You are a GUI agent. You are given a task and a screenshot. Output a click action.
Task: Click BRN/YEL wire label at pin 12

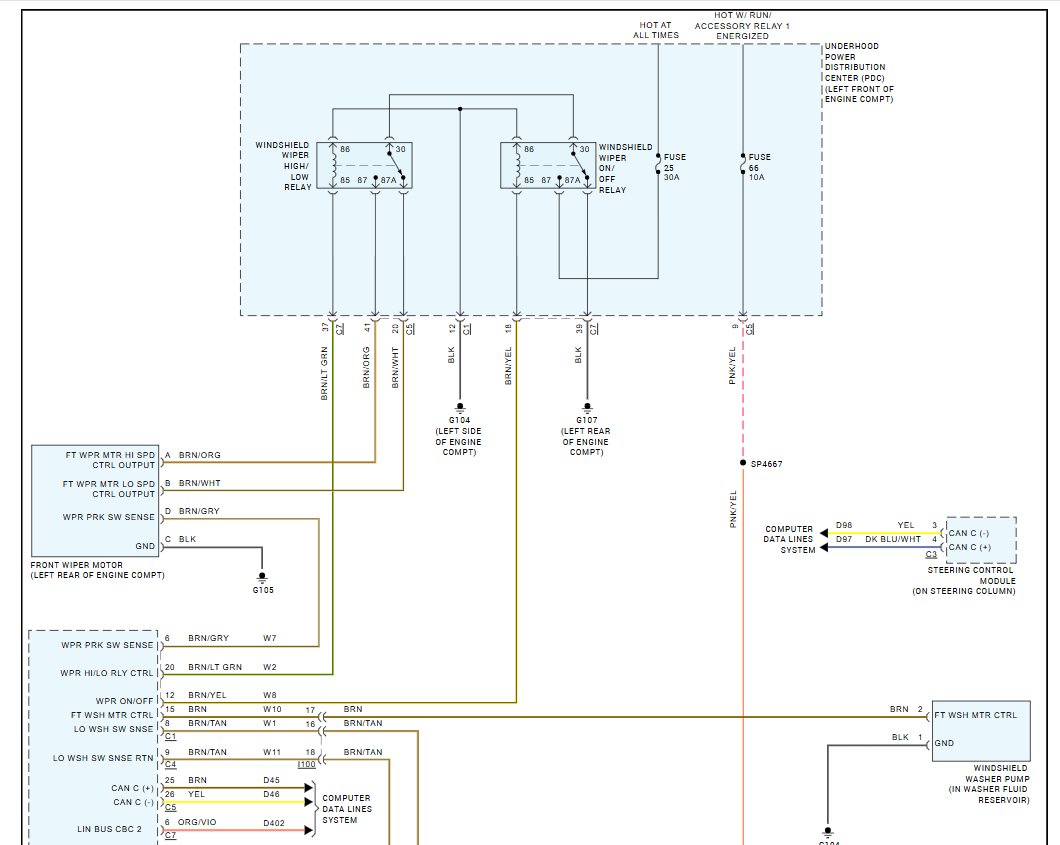tap(208, 695)
